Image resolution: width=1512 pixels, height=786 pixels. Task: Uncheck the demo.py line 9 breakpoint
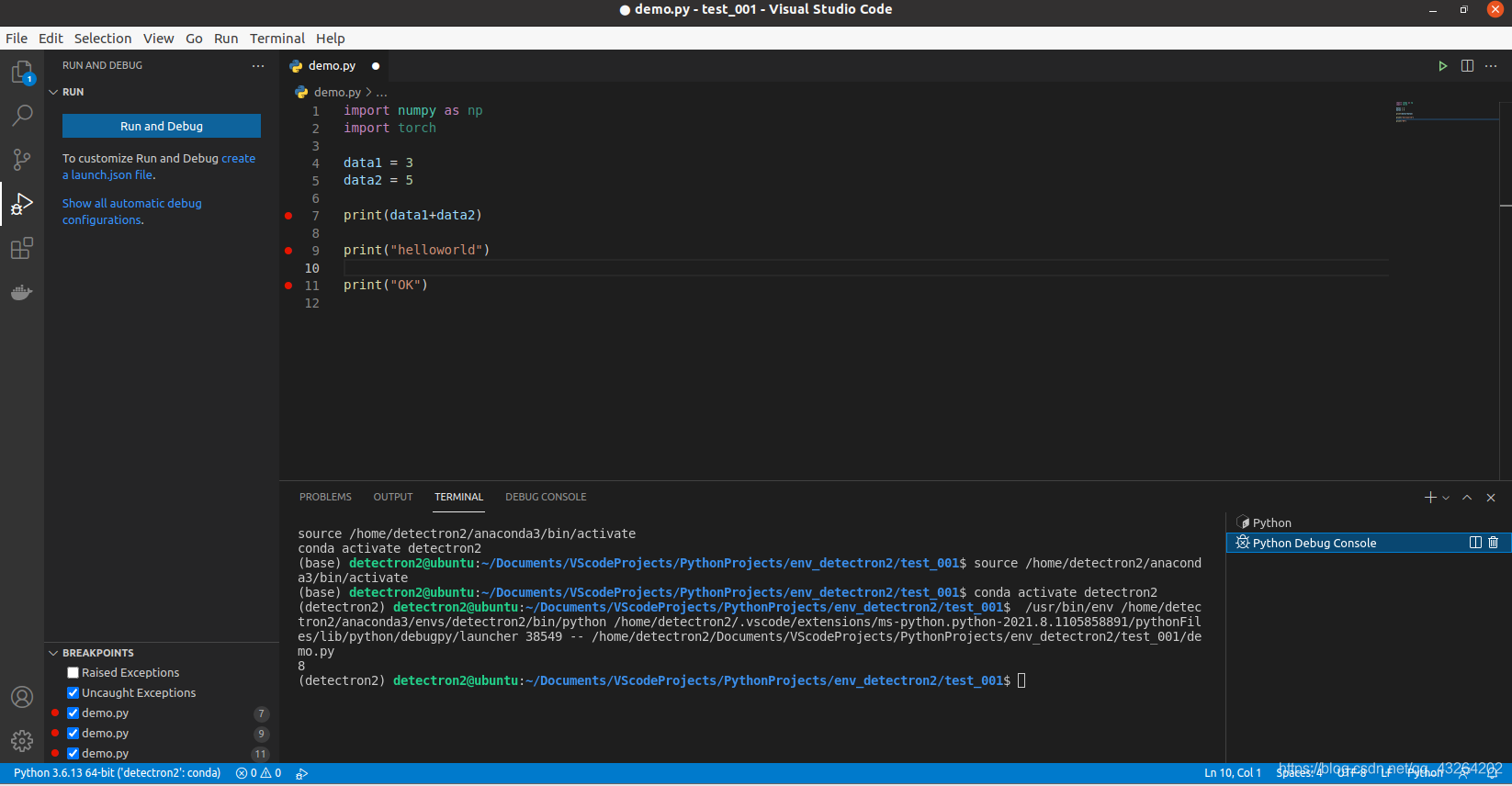click(x=73, y=734)
